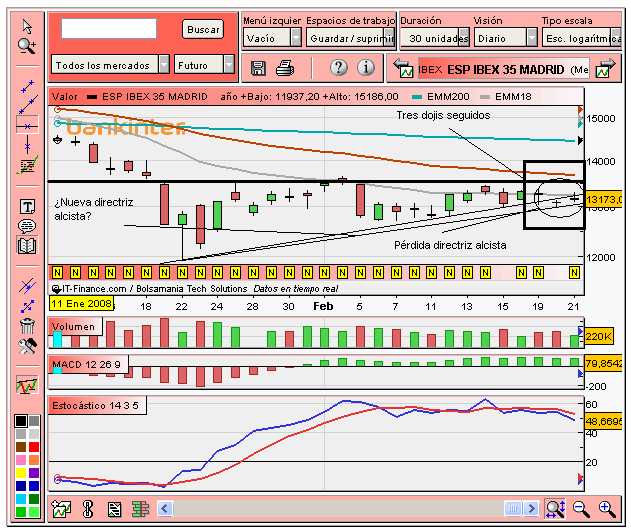This screenshot has width=631, height=530.
Task: Select the parallel lines tool
Action: (x=27, y=286)
